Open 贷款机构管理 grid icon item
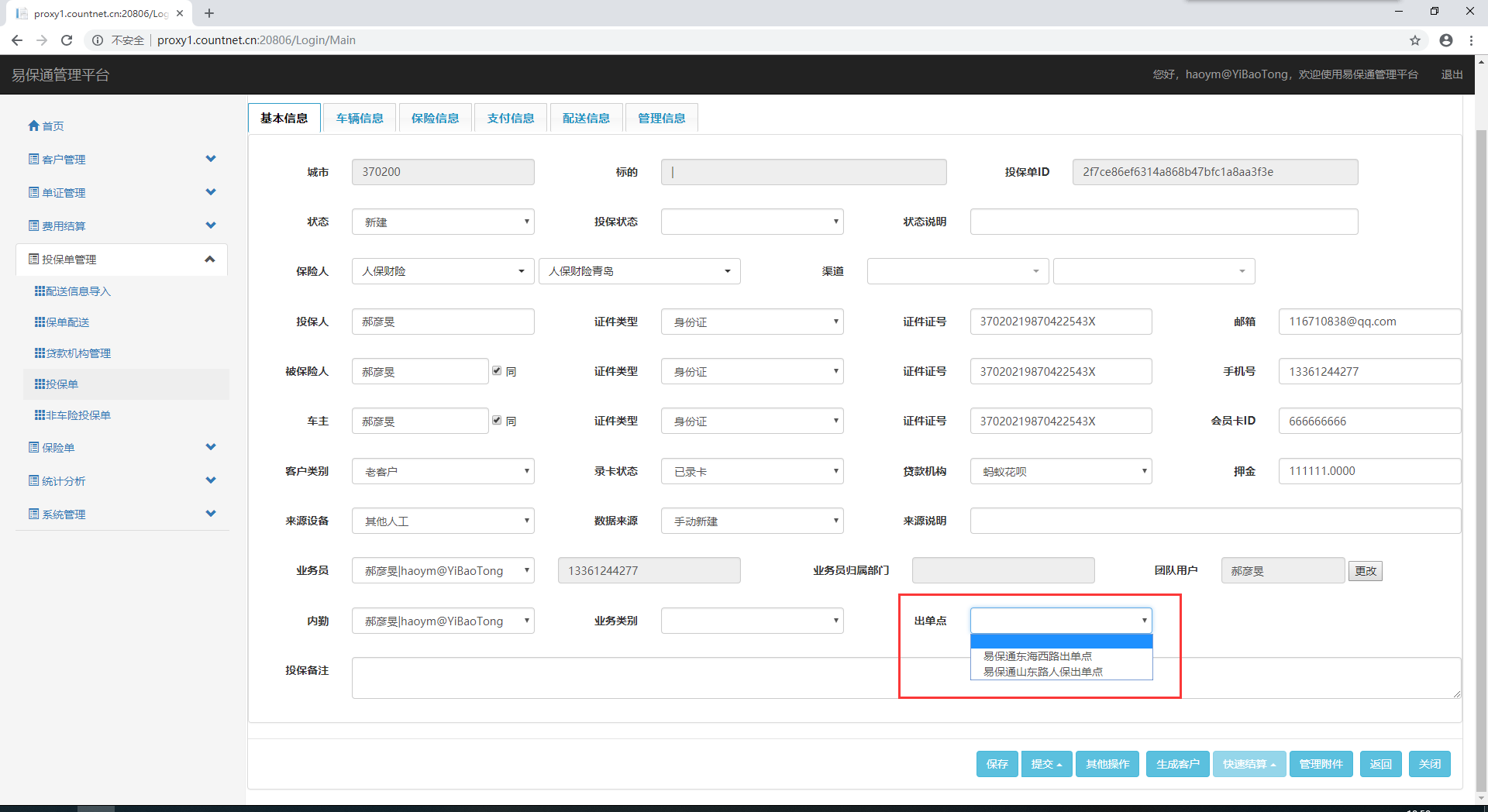 72,353
